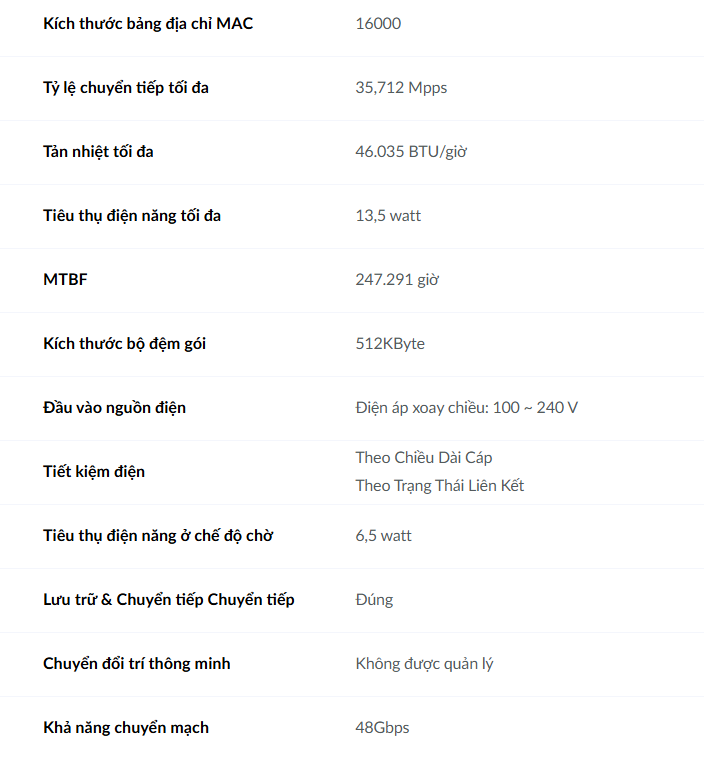The width and height of the screenshot is (704, 760).
Task: Click the 'Kích thước bộ đệm gói' label
Action: tap(125, 344)
